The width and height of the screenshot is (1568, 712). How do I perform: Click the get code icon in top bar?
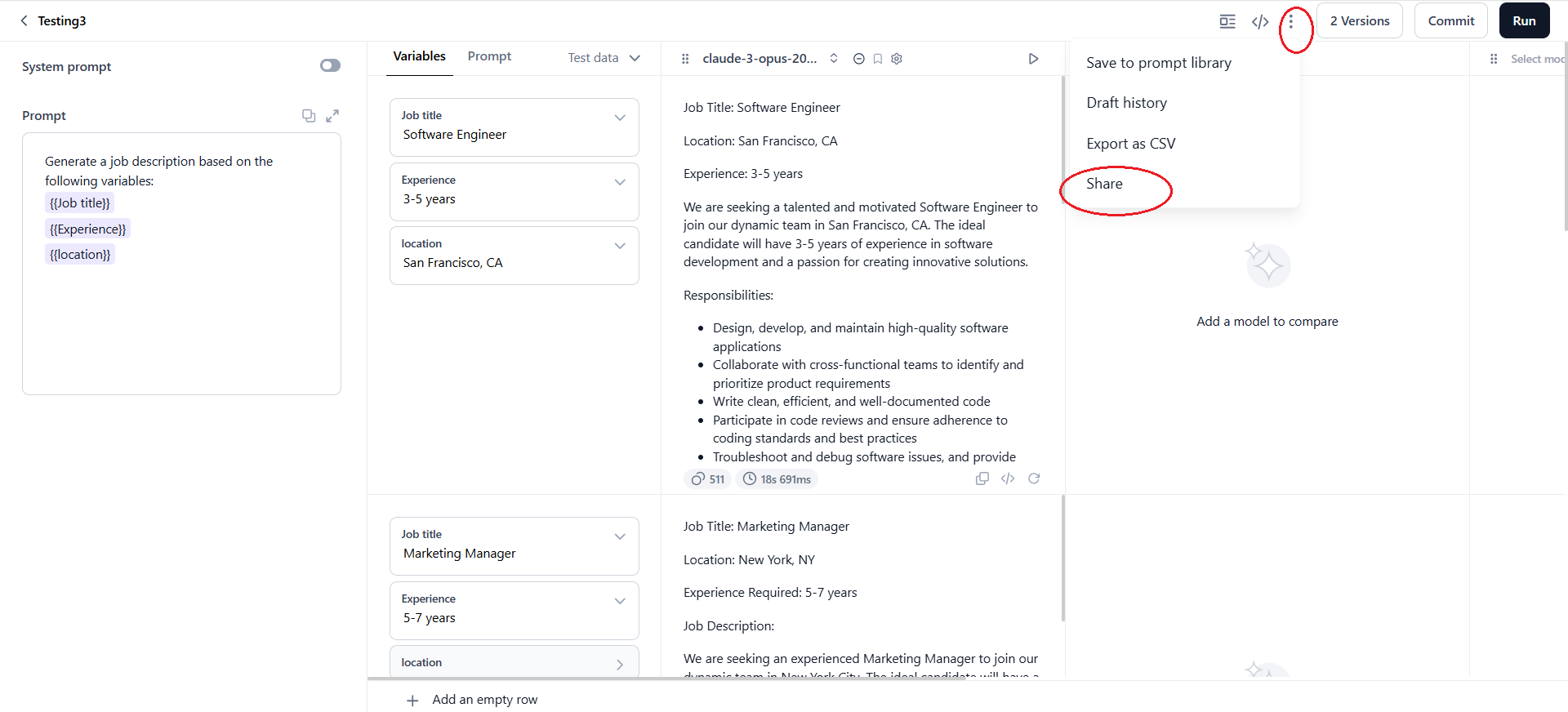[1260, 21]
